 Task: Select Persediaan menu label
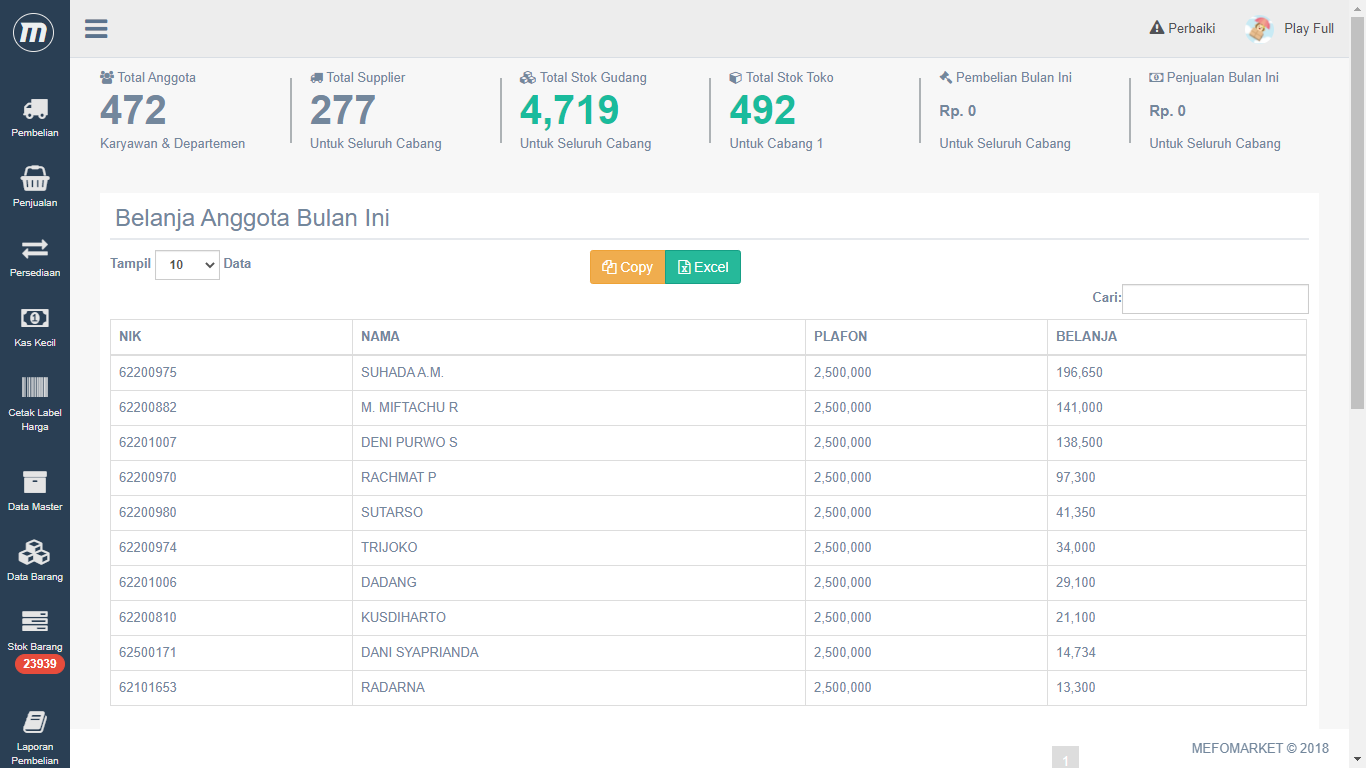[x=35, y=273]
